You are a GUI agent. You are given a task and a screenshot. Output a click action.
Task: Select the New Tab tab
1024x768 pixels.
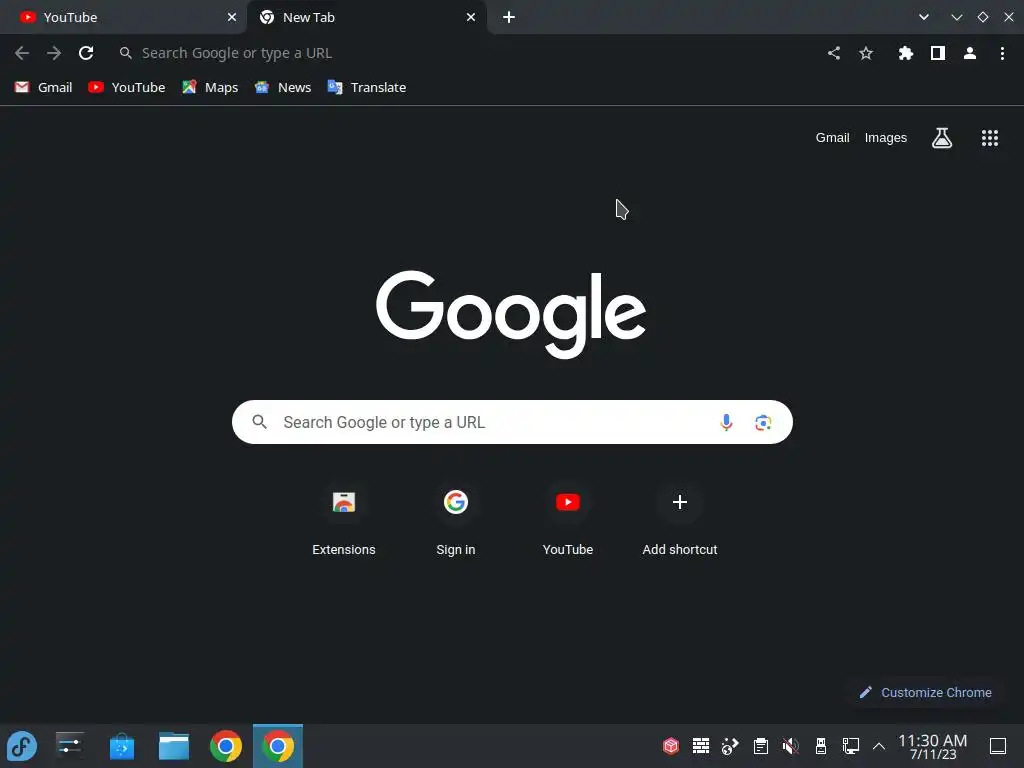[x=366, y=18]
